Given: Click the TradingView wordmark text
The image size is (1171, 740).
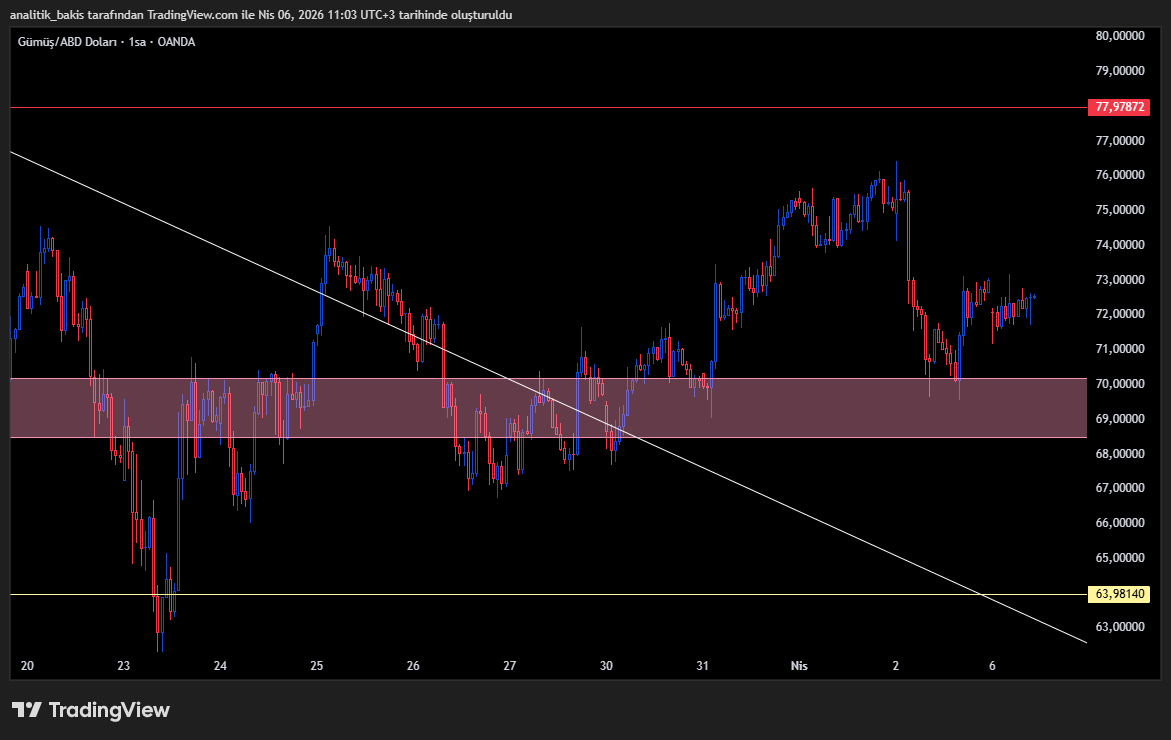Looking at the screenshot, I should [110, 710].
